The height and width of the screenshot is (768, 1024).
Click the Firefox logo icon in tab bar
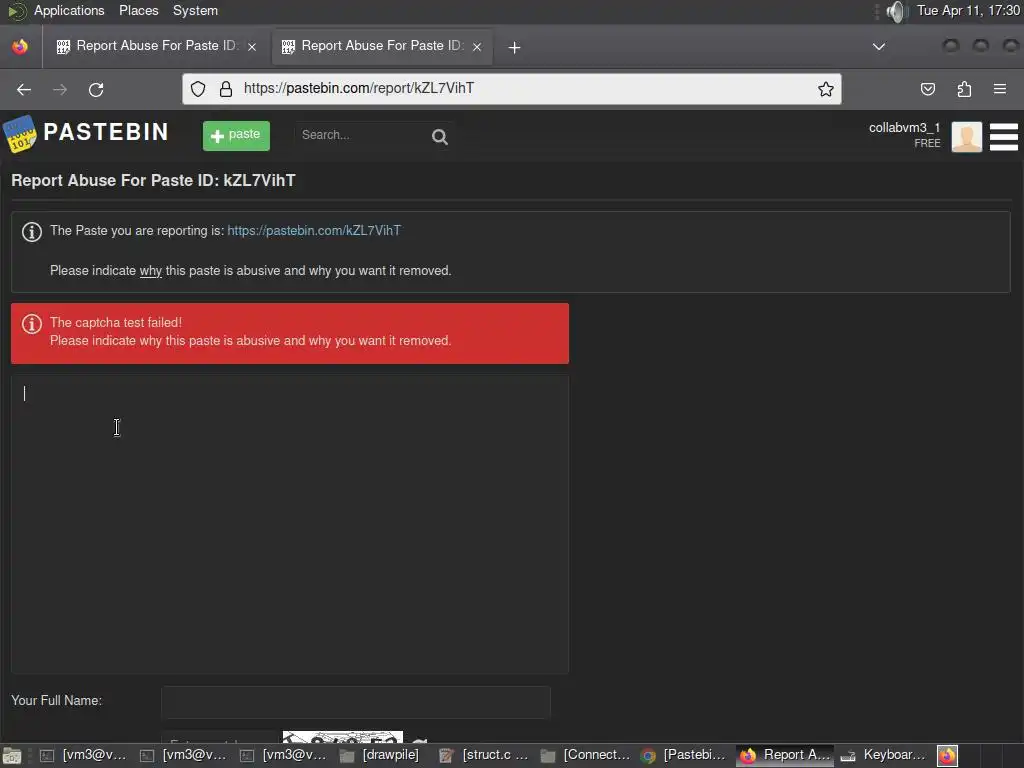click(20, 46)
